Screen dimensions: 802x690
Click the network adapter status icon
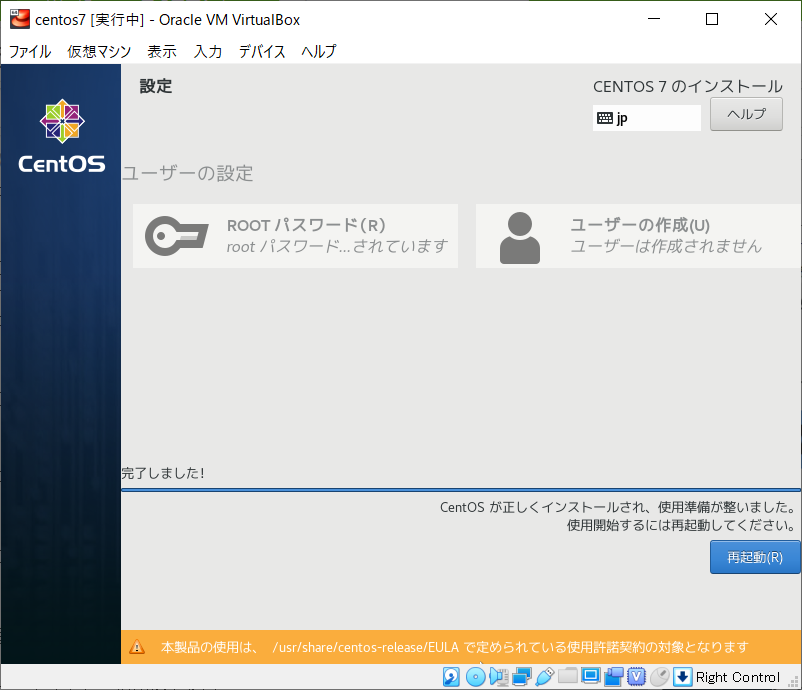pyautogui.click(x=522, y=677)
